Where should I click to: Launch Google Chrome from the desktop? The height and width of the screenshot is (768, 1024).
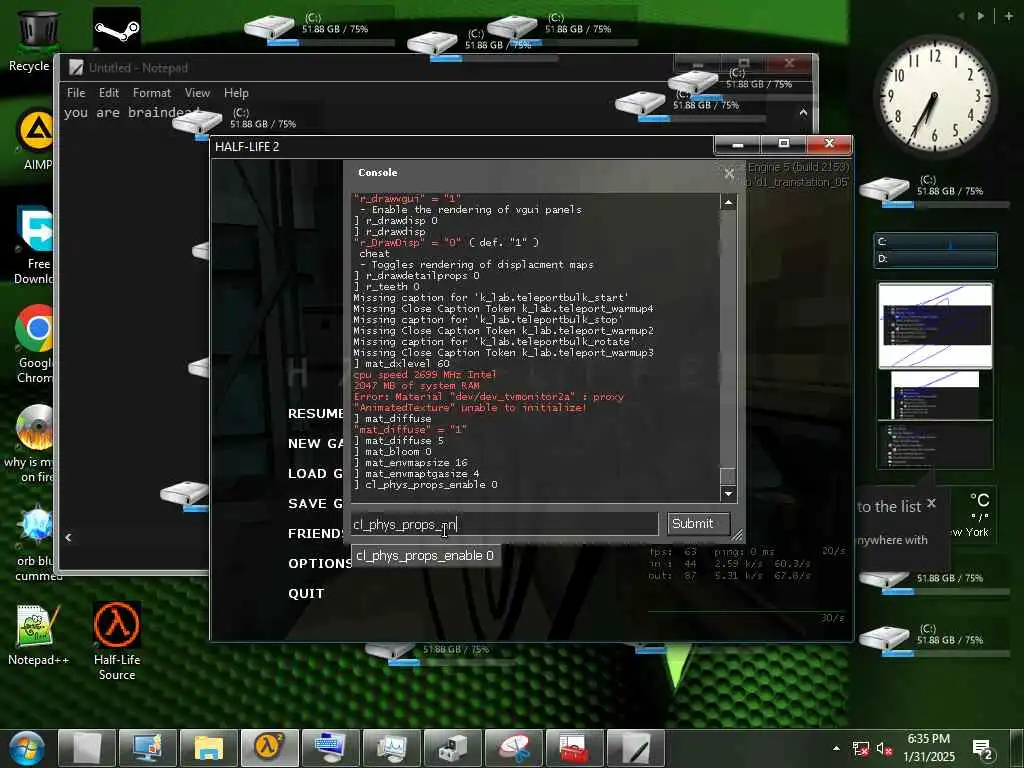click(36, 344)
